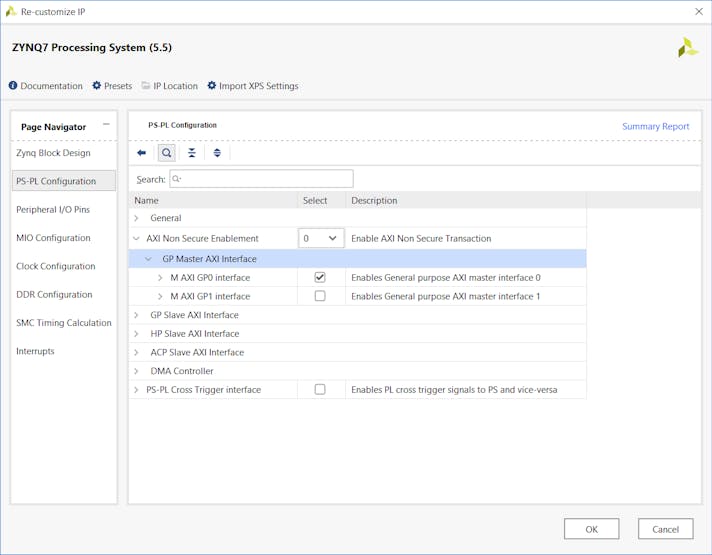Click the IP Location option
This screenshot has height=555, width=712.
175,86
